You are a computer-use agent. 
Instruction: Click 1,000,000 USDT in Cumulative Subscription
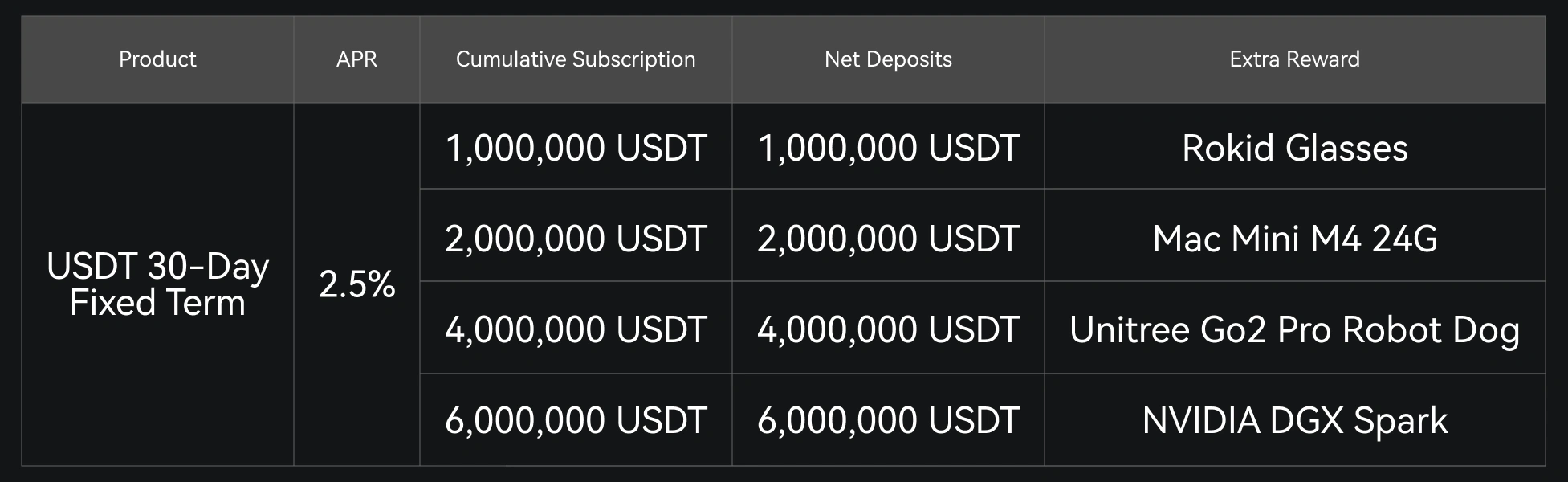point(576,148)
